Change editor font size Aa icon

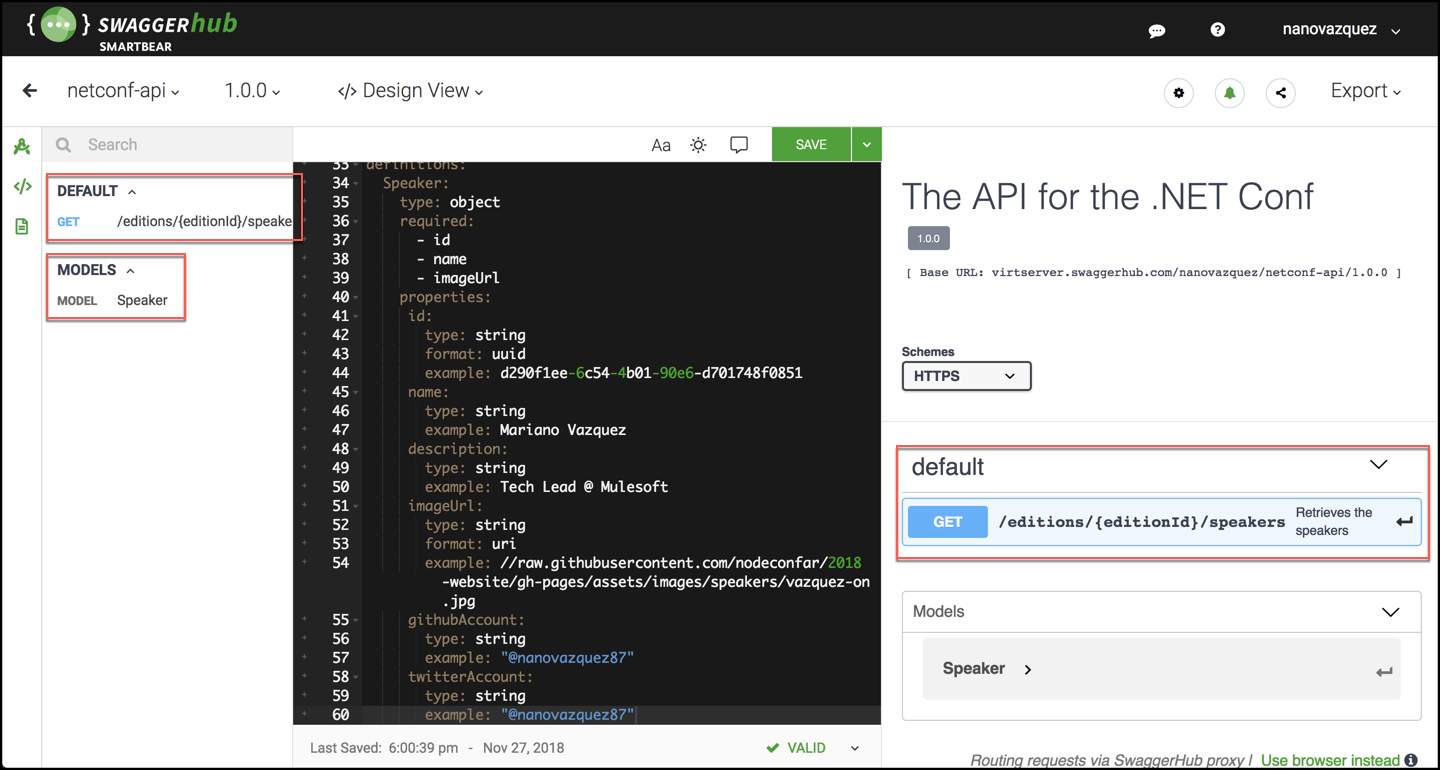click(x=661, y=145)
